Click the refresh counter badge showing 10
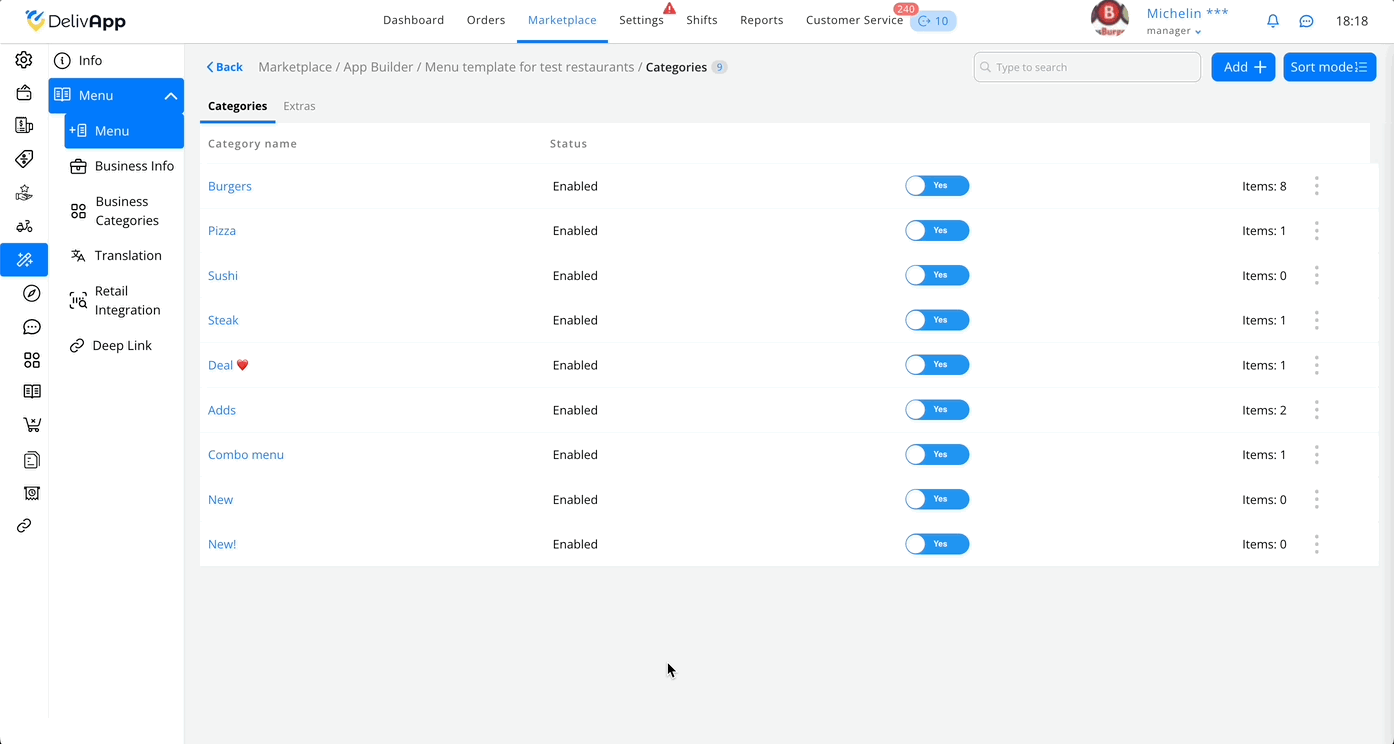Viewport: 1394px width, 744px height. click(933, 21)
